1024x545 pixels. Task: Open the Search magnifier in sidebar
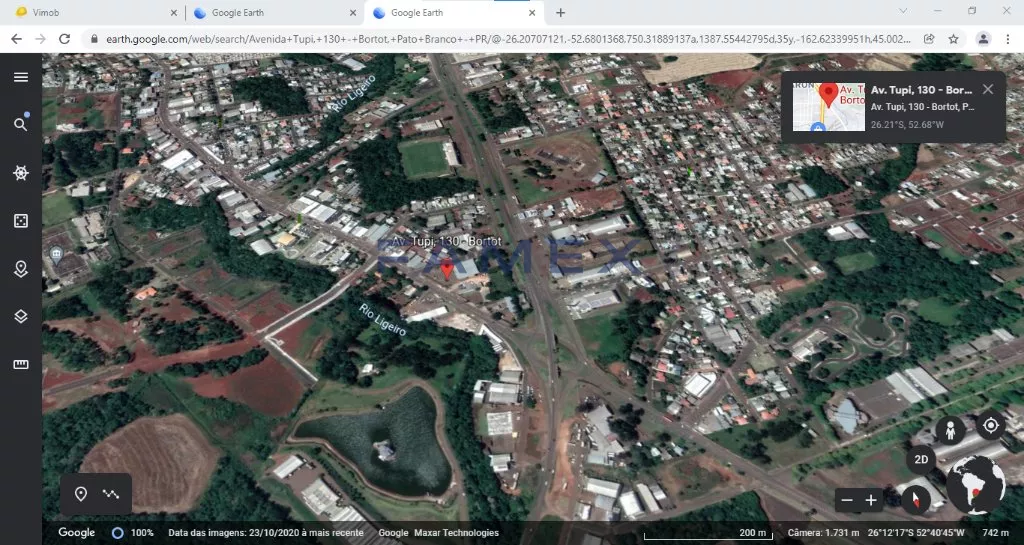[20, 125]
